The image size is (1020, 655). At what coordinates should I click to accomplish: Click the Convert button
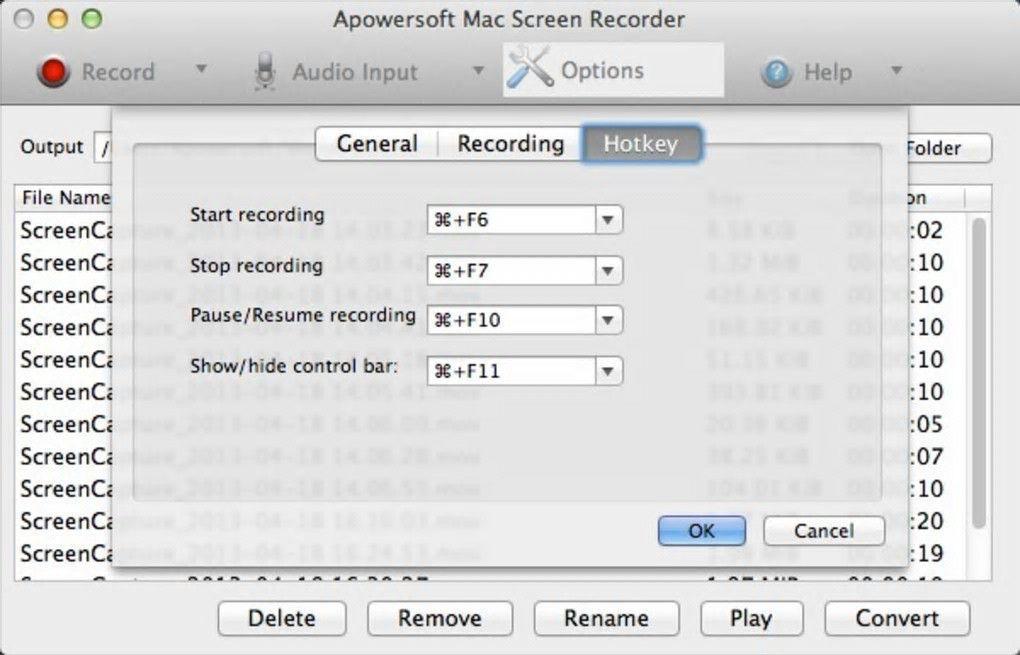(897, 619)
